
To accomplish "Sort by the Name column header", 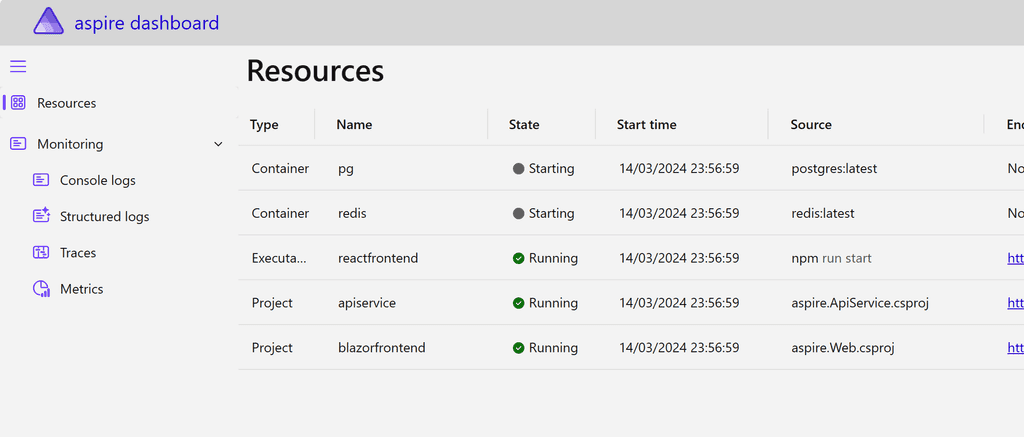I will (354, 125).
